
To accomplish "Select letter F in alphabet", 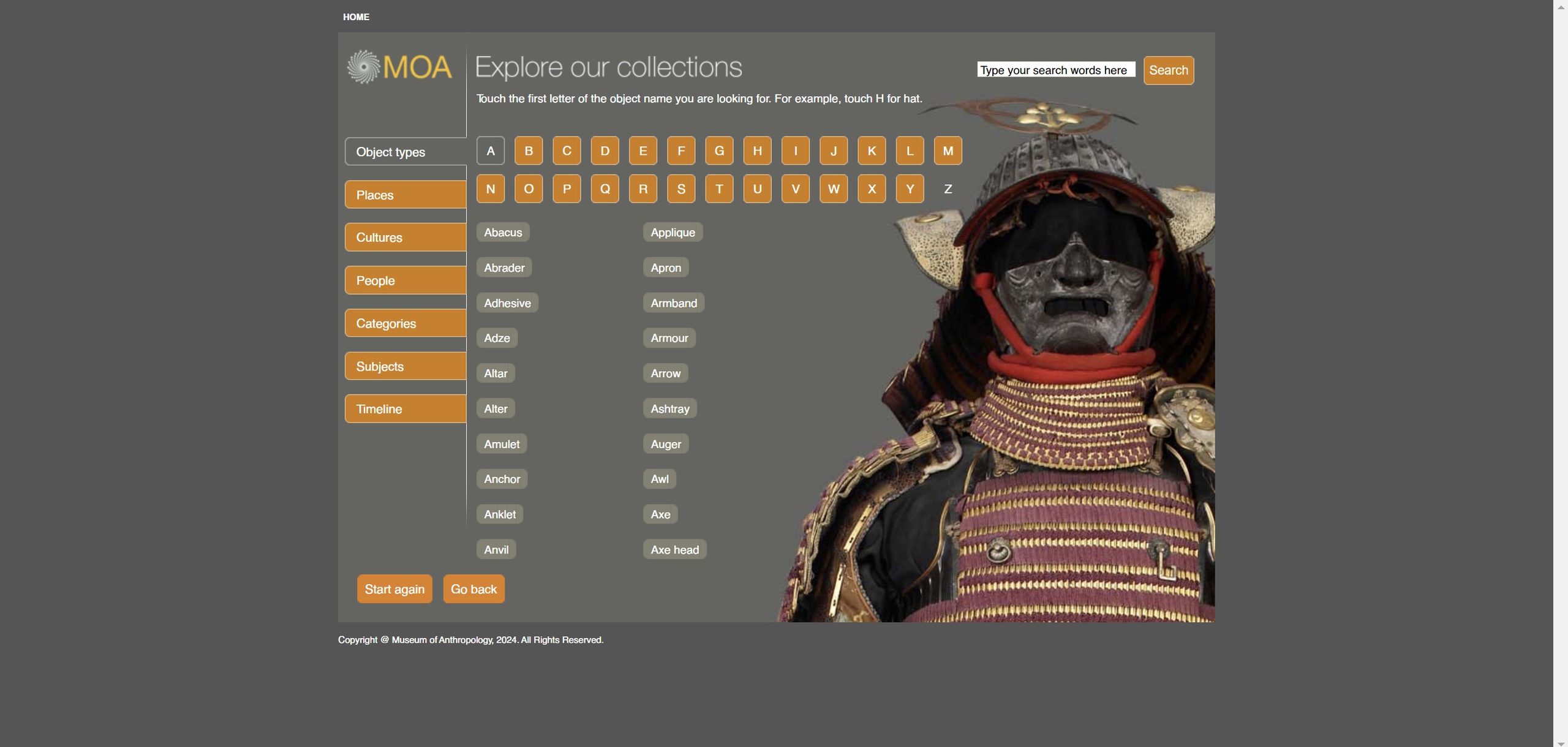I will point(681,151).
